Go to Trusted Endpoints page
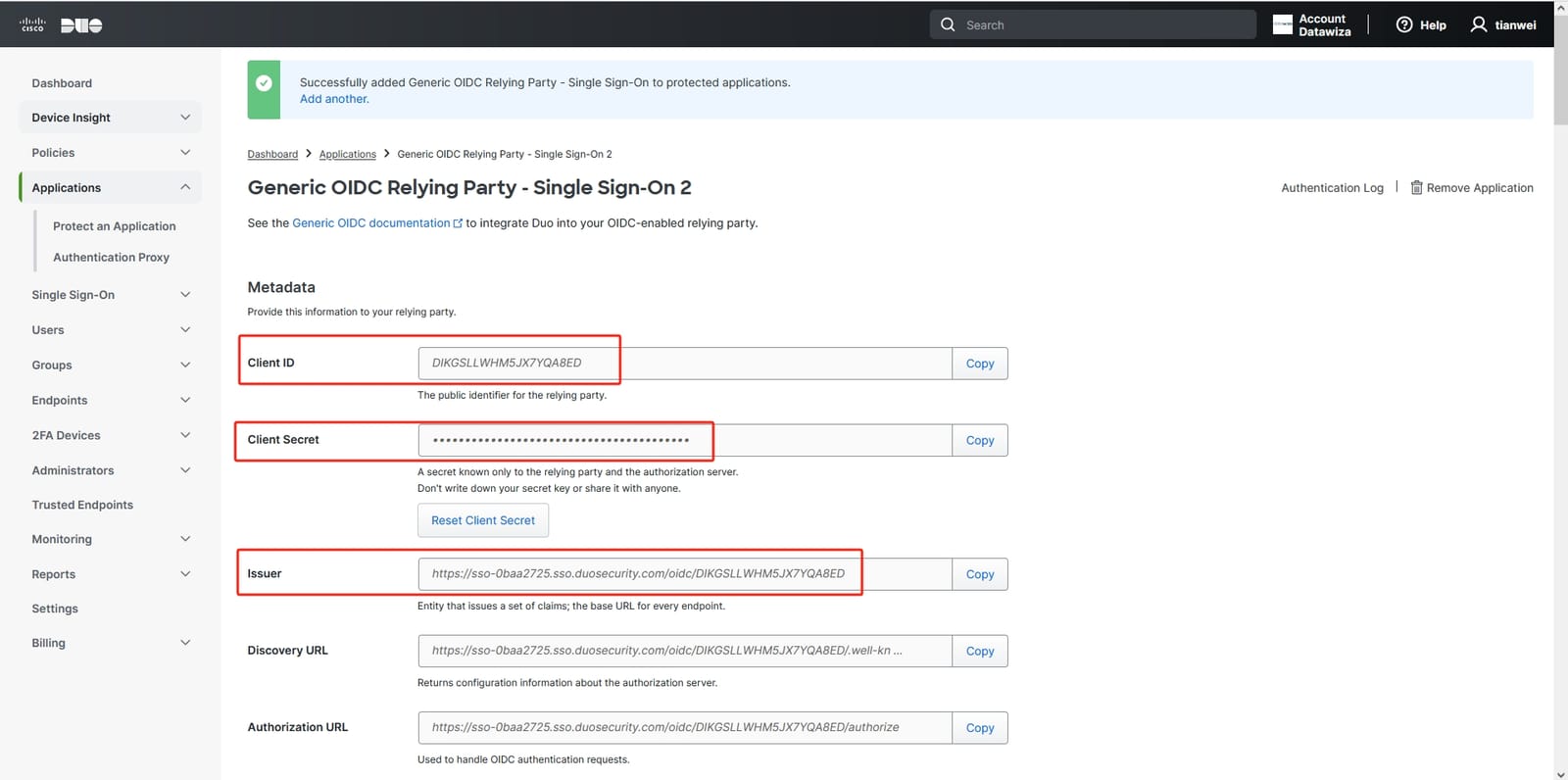 (82, 505)
